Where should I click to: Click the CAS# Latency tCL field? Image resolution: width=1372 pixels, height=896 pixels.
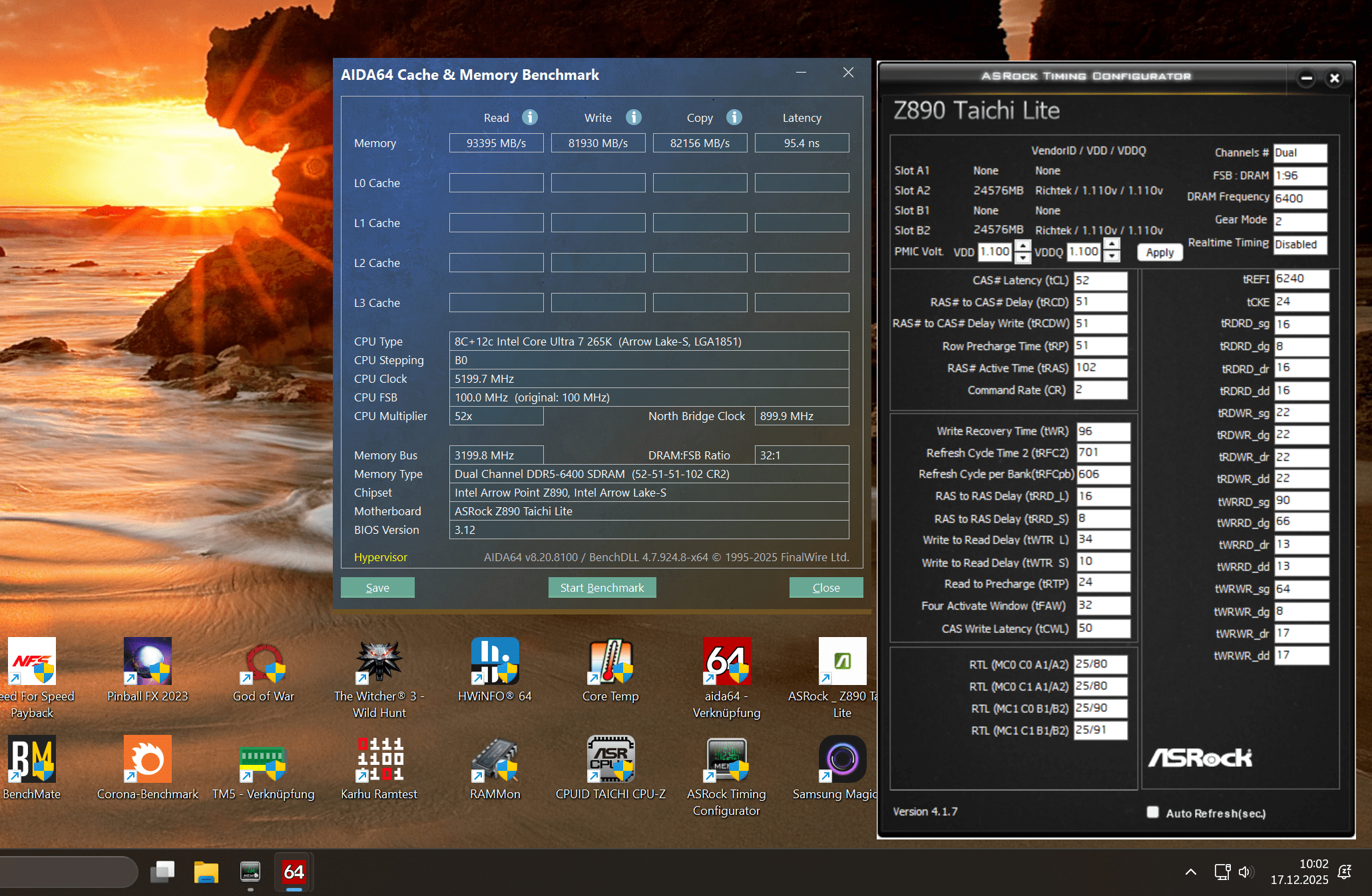tap(1100, 280)
